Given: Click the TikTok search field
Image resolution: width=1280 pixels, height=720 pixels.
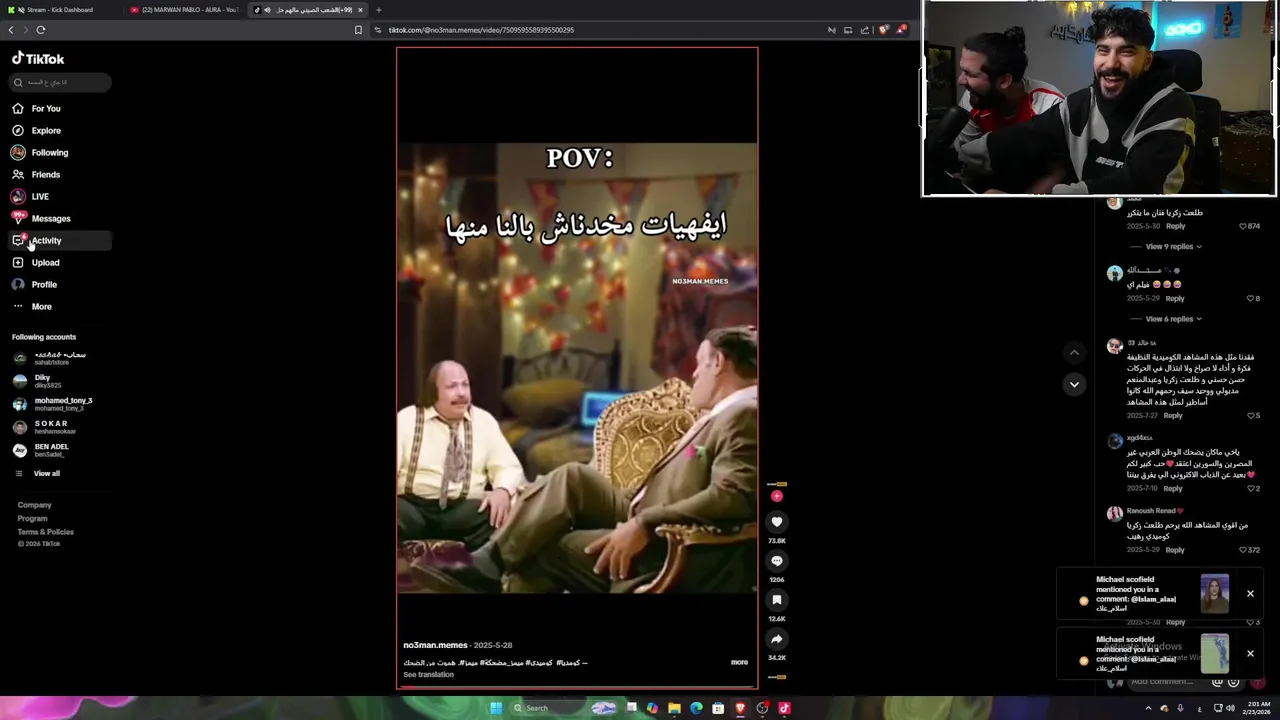Looking at the screenshot, I should [x=61, y=82].
